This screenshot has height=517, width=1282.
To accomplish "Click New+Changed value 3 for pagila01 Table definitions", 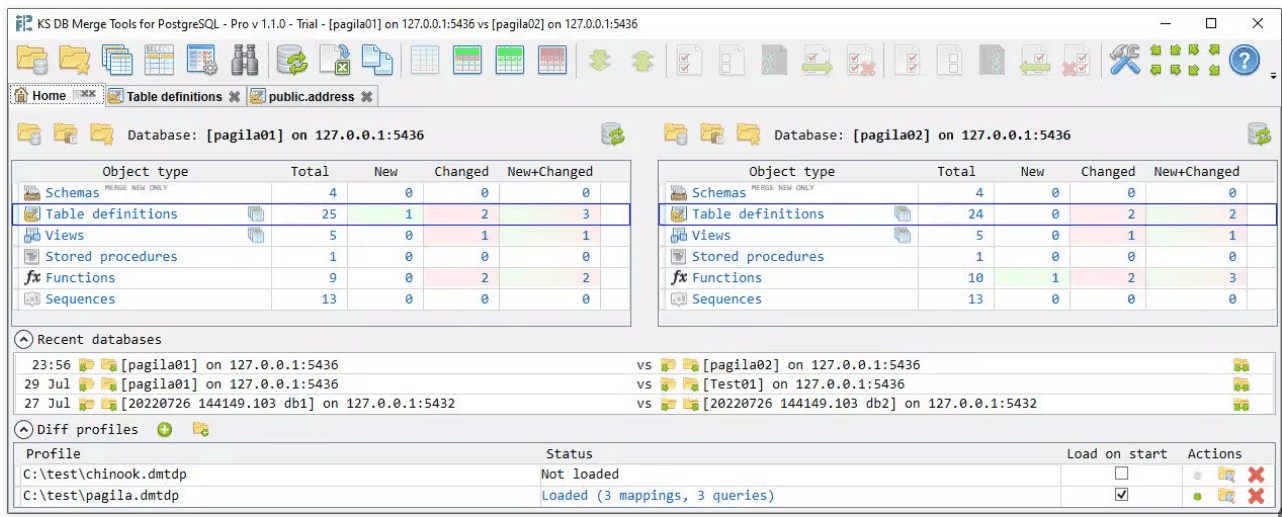I will point(585,214).
